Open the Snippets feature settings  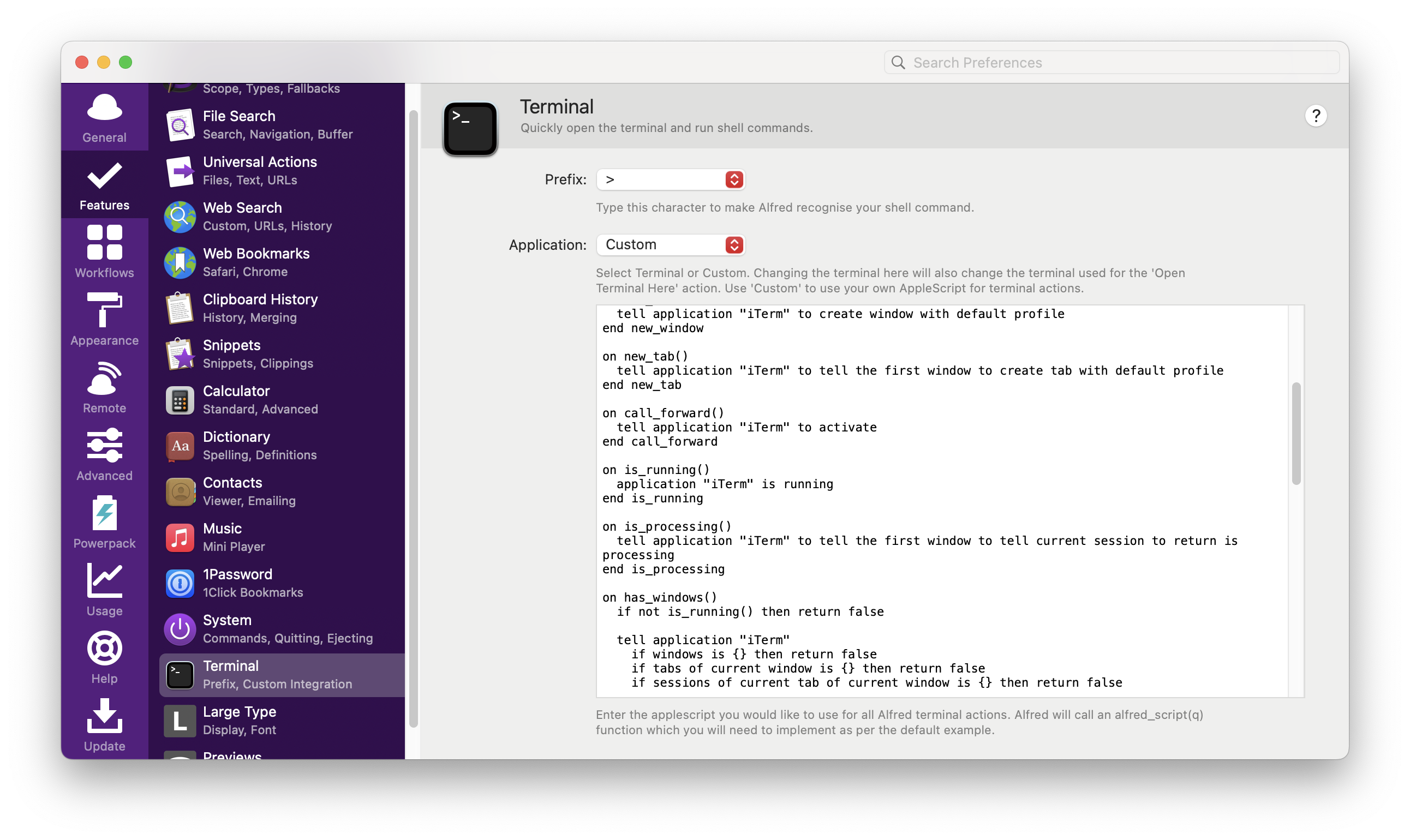[x=282, y=355]
